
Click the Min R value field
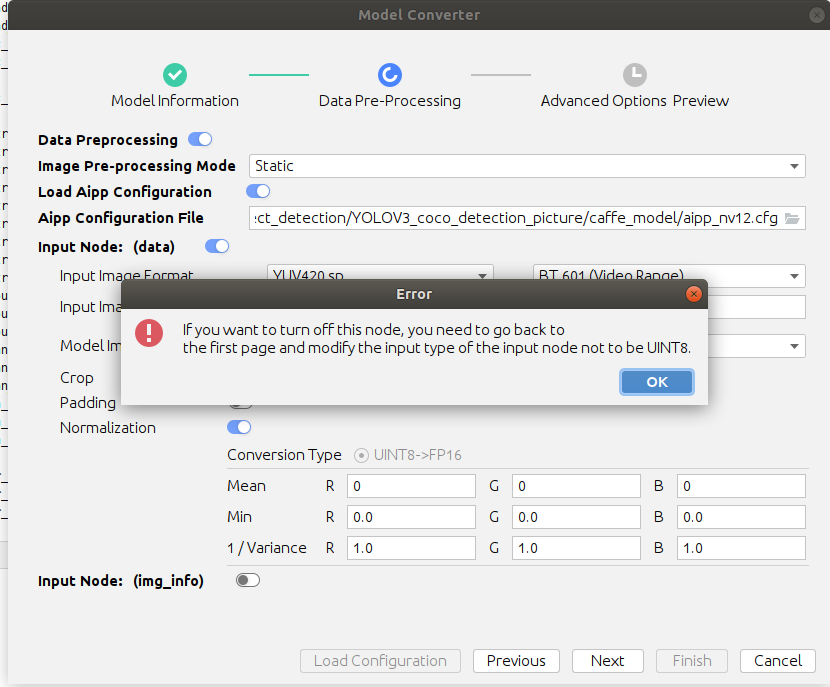coord(411,517)
